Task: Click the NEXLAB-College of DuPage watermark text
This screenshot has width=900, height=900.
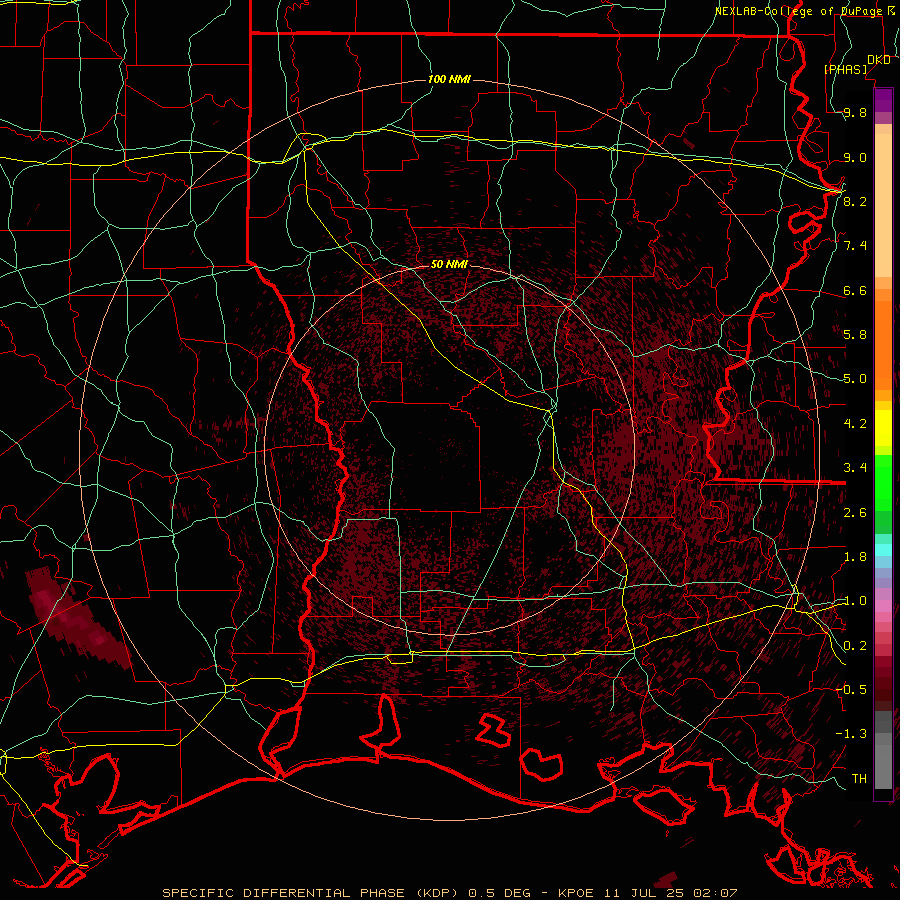Action: (798, 11)
